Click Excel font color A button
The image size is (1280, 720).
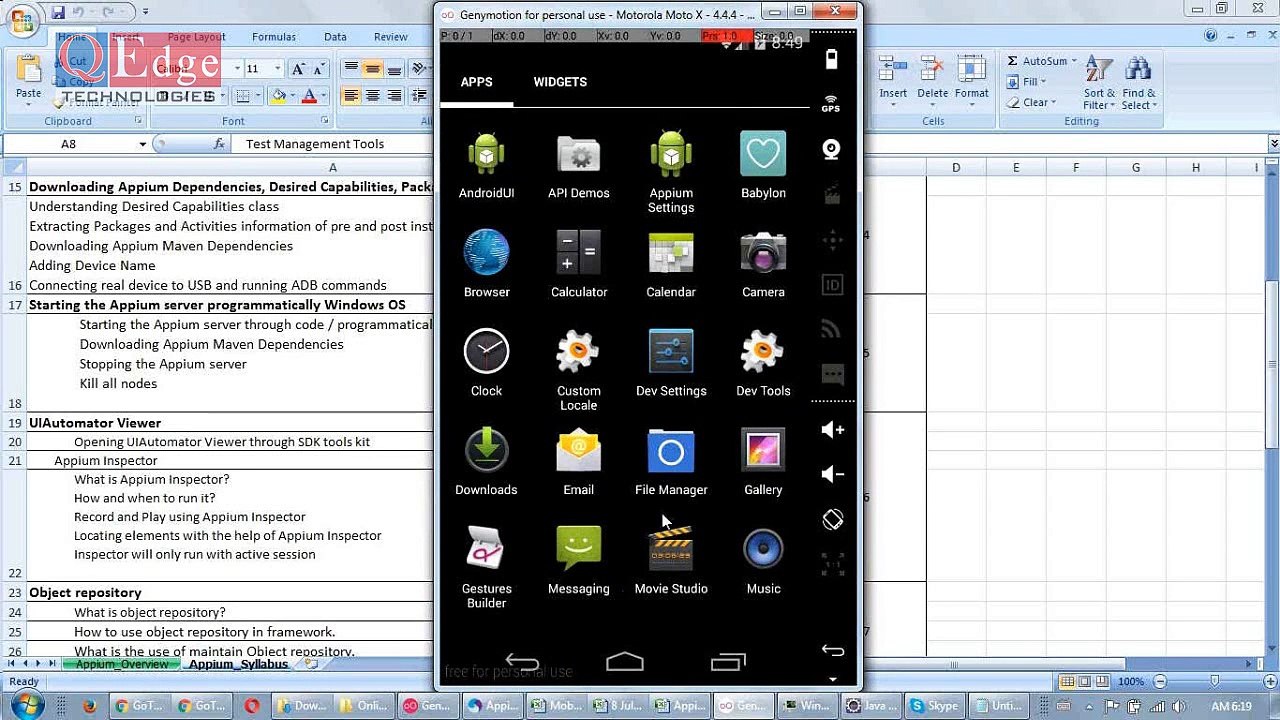(310, 96)
